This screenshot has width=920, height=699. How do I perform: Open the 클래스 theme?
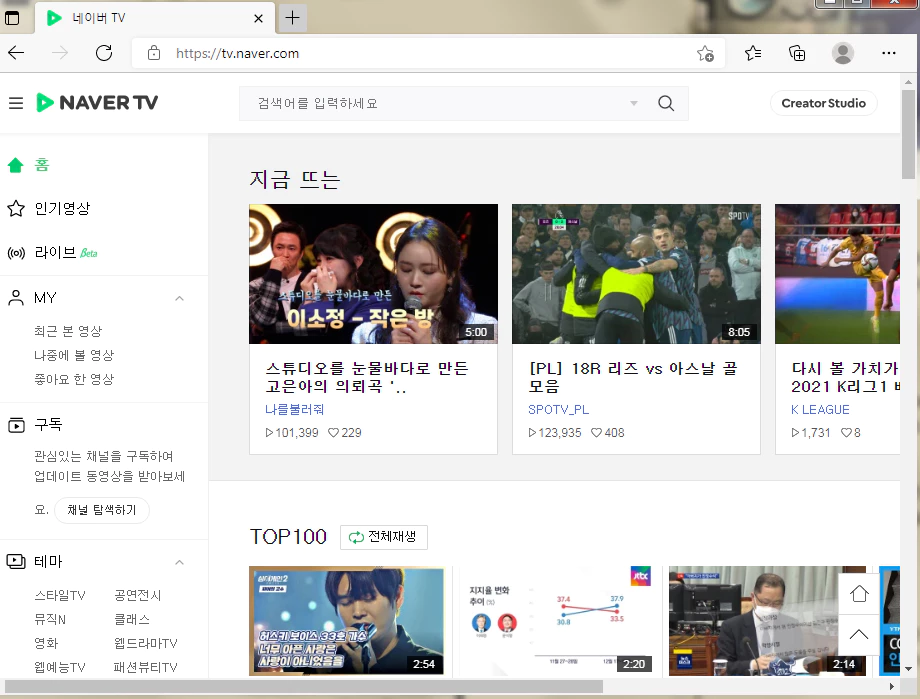click(132, 620)
